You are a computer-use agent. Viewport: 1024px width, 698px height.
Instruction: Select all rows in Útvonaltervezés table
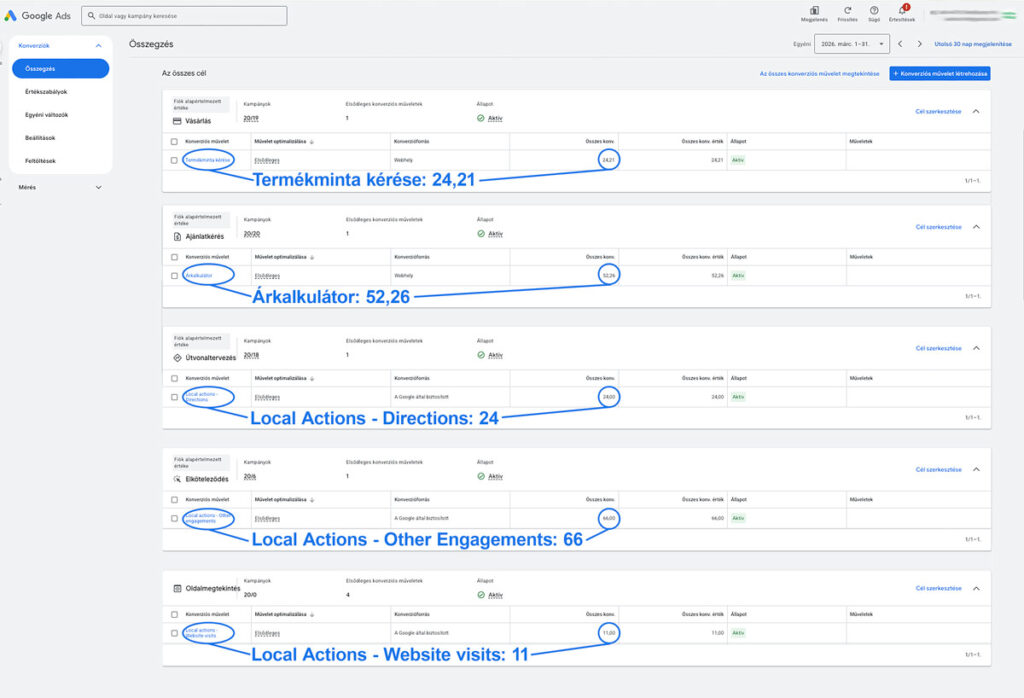pos(174,378)
